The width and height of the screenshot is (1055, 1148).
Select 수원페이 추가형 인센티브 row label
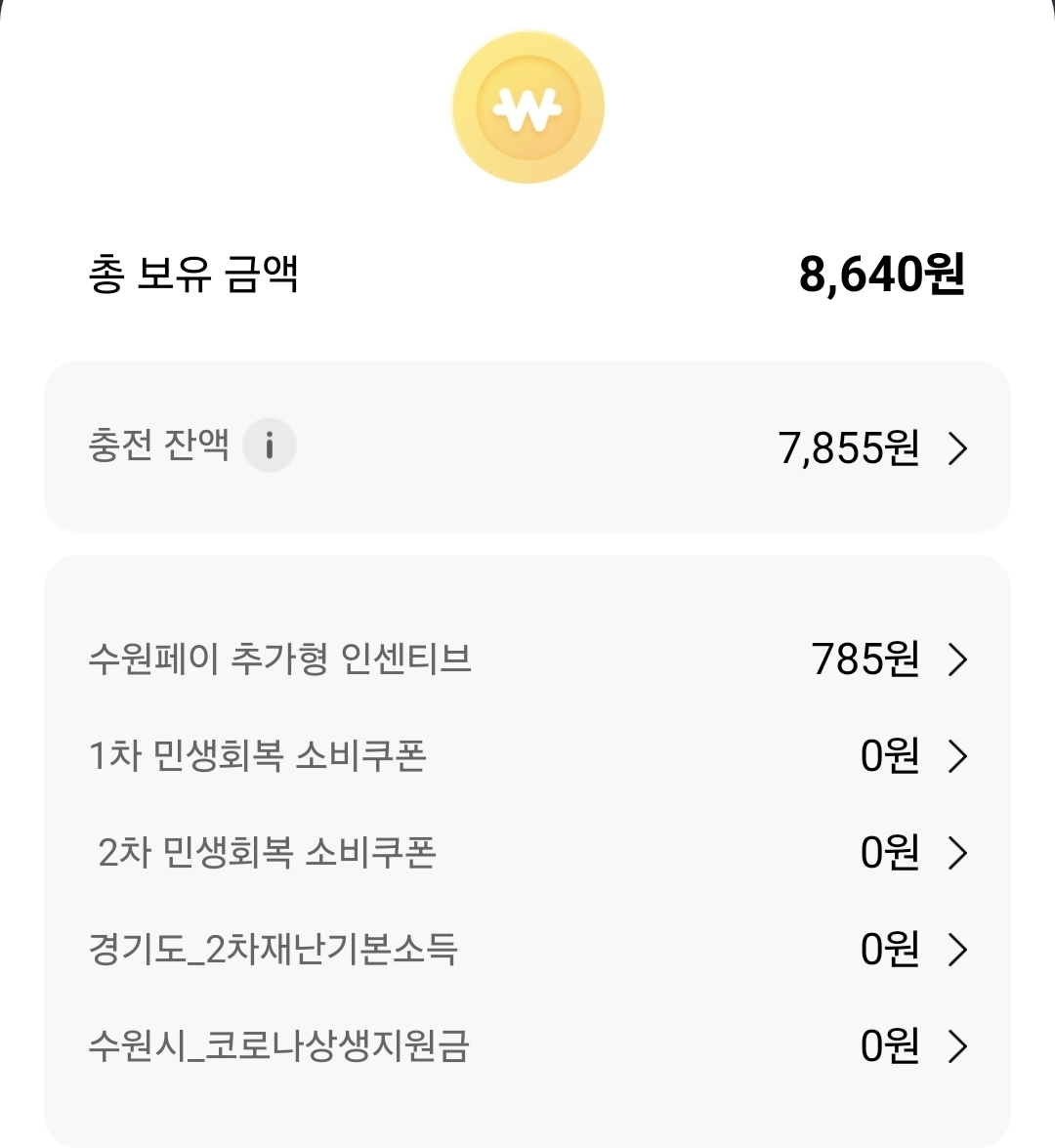(x=280, y=659)
